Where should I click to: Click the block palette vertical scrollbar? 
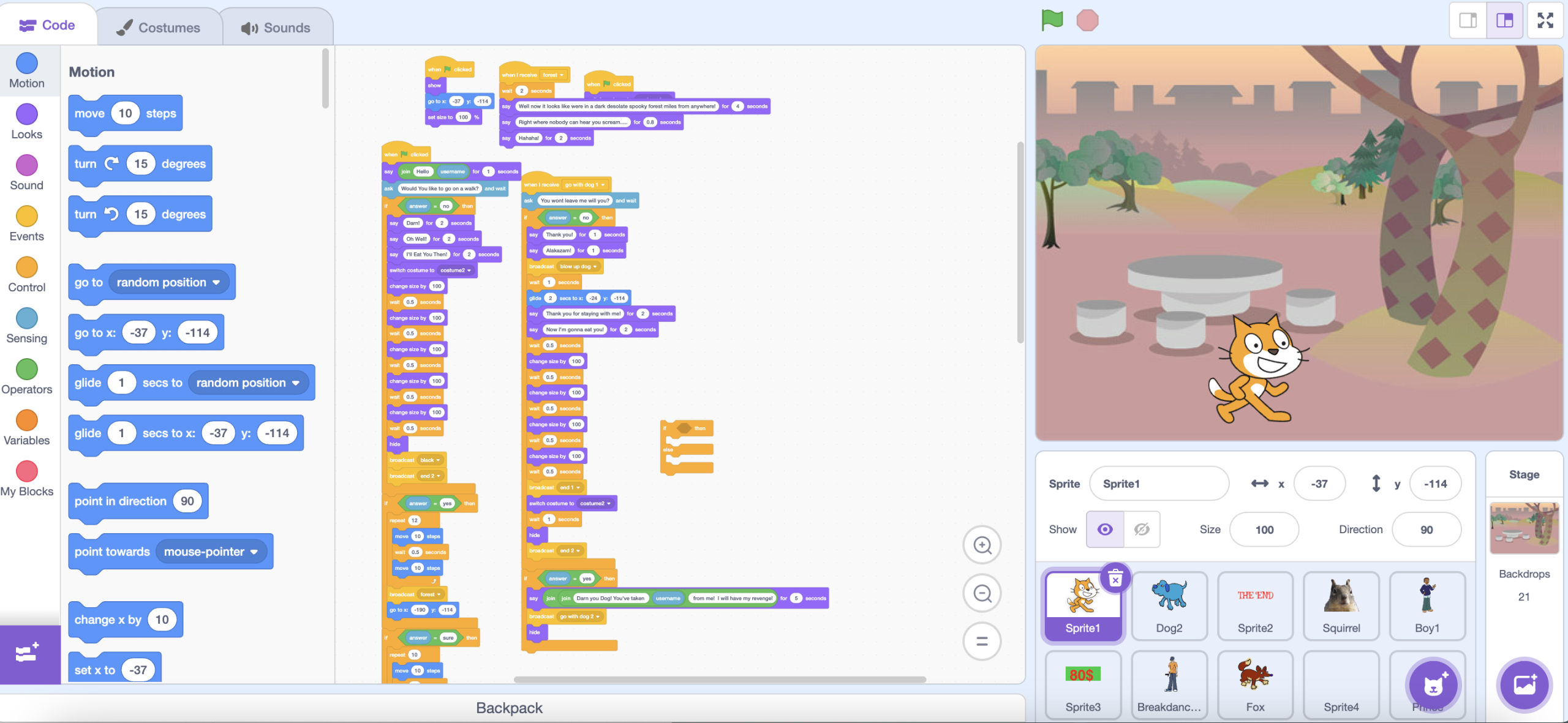pos(325,78)
